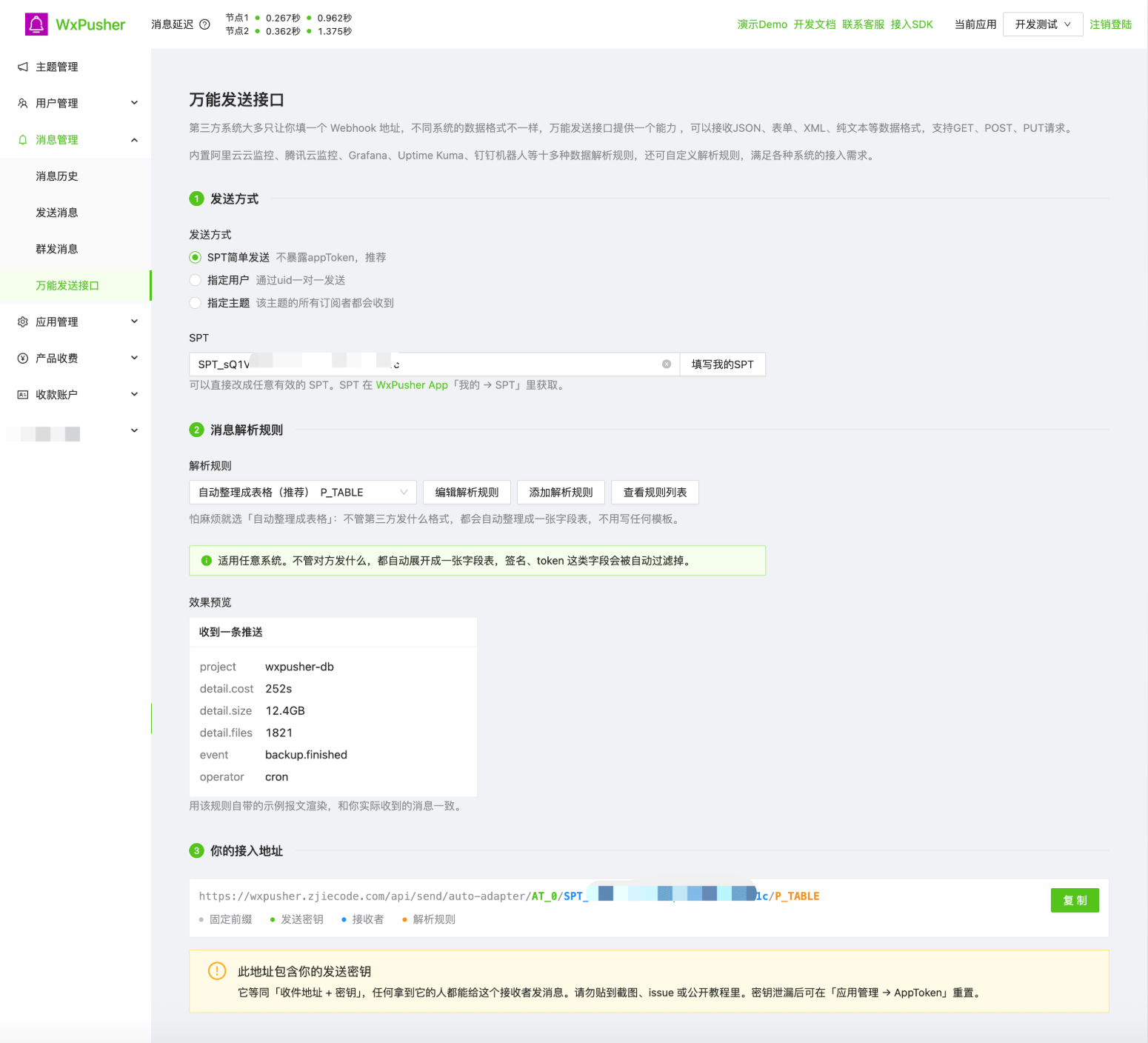Click the 接收者 legend label

368,919
